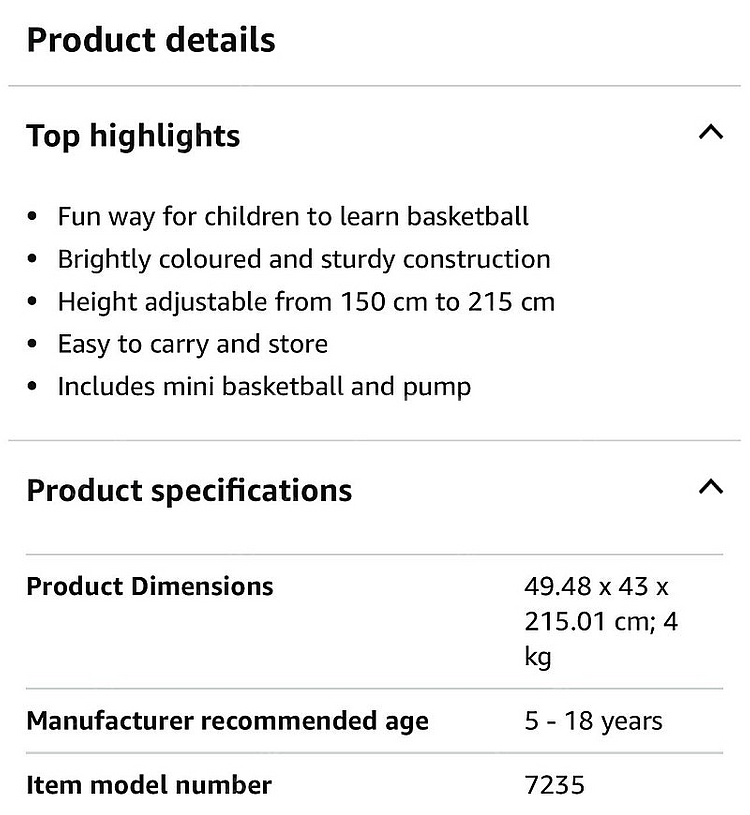Image resolution: width=750 pixels, height=815 pixels.
Task: Tap 'Includes mini basketball and pump' text
Action: (264, 386)
